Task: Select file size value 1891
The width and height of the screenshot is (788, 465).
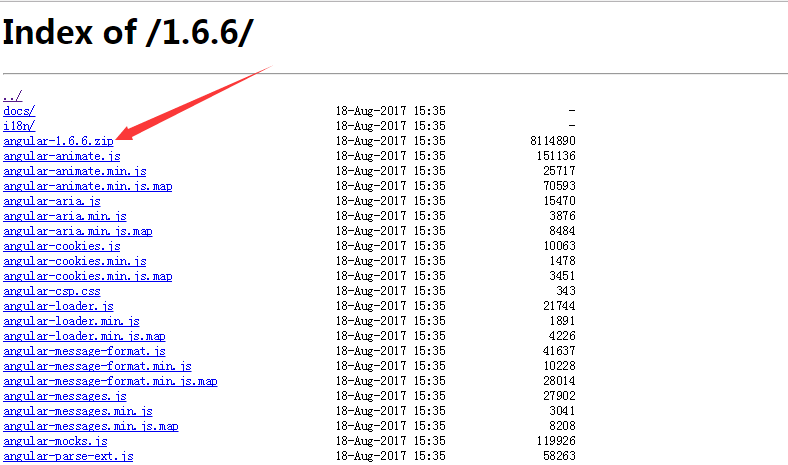Action: [562, 321]
